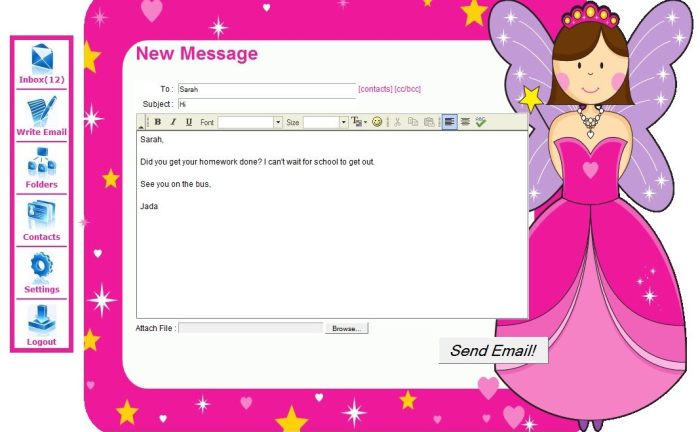700x432 pixels.
Task: Click the Copy icon in editor toolbar
Action: click(413, 122)
